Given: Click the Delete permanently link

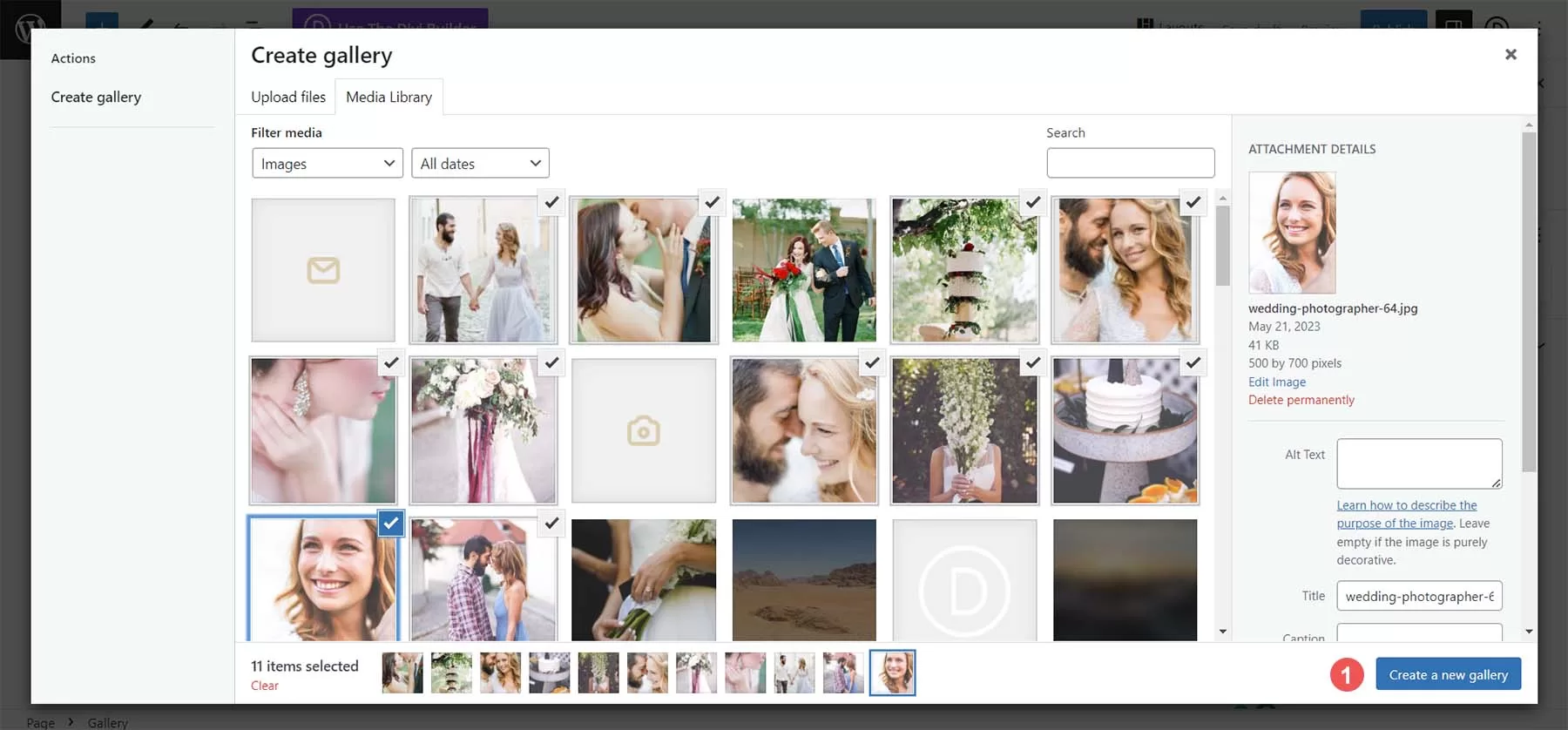Looking at the screenshot, I should (1301, 400).
